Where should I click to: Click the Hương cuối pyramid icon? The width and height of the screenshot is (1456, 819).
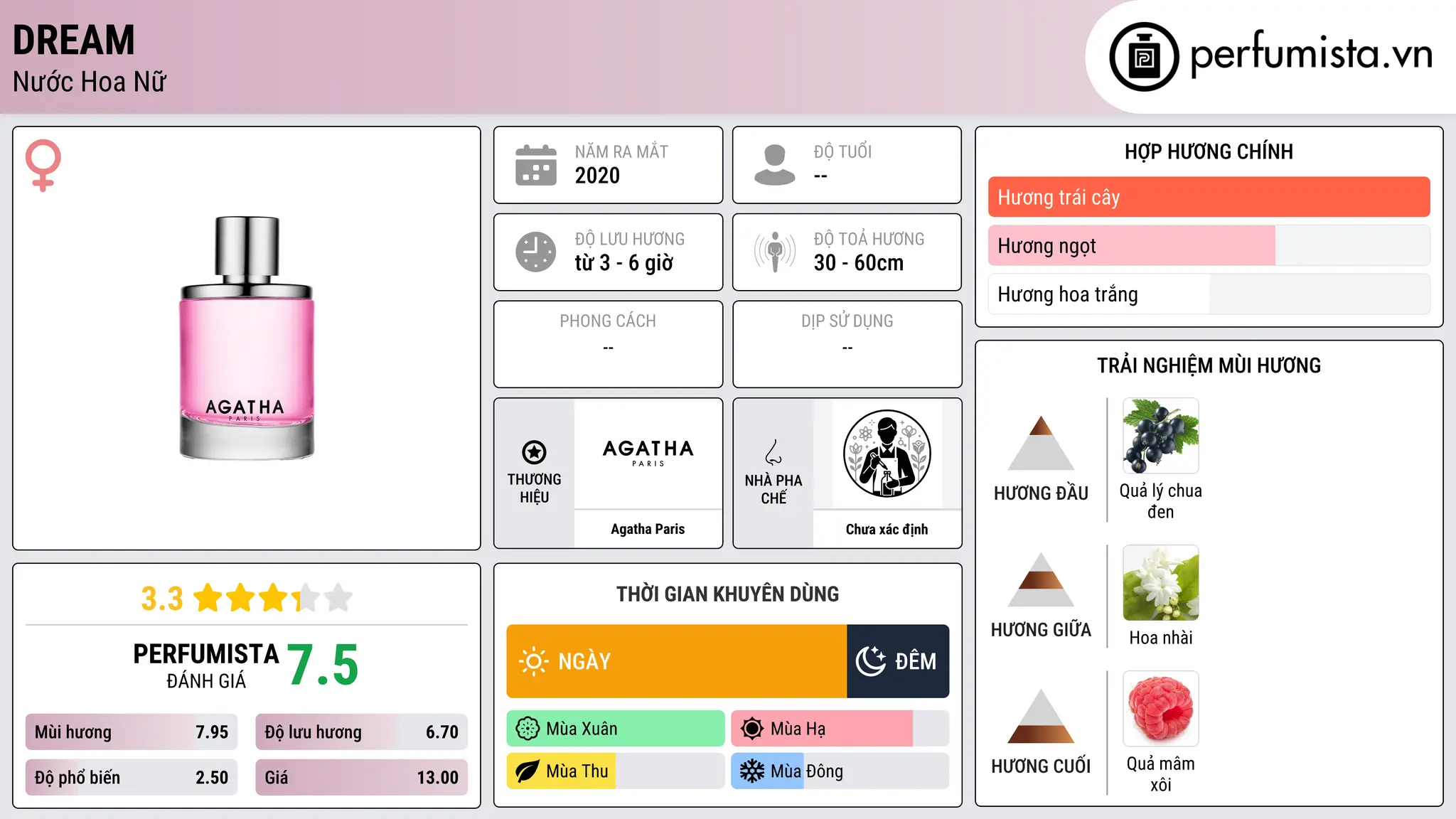pos(1041,716)
